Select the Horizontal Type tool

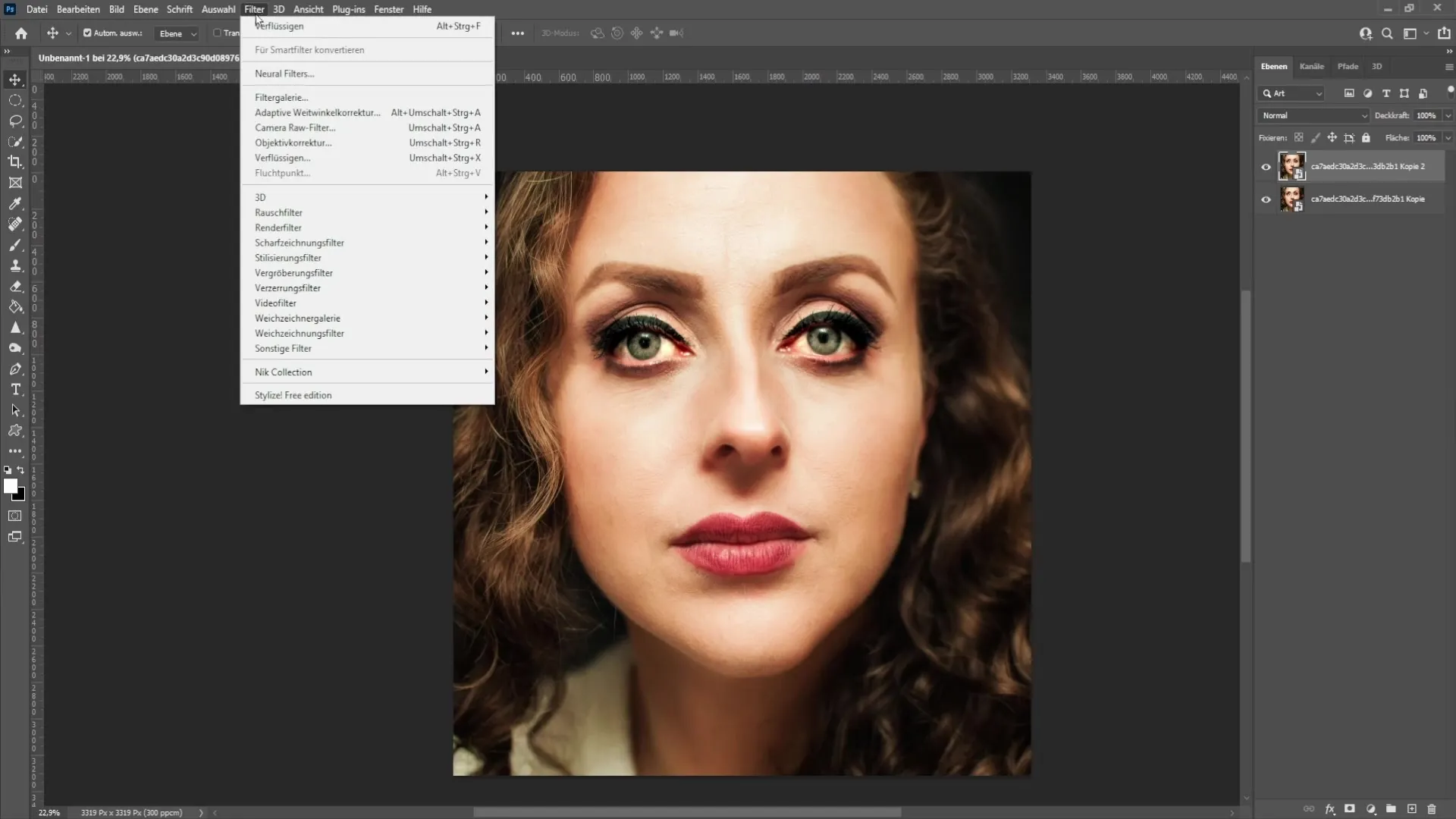pos(15,389)
